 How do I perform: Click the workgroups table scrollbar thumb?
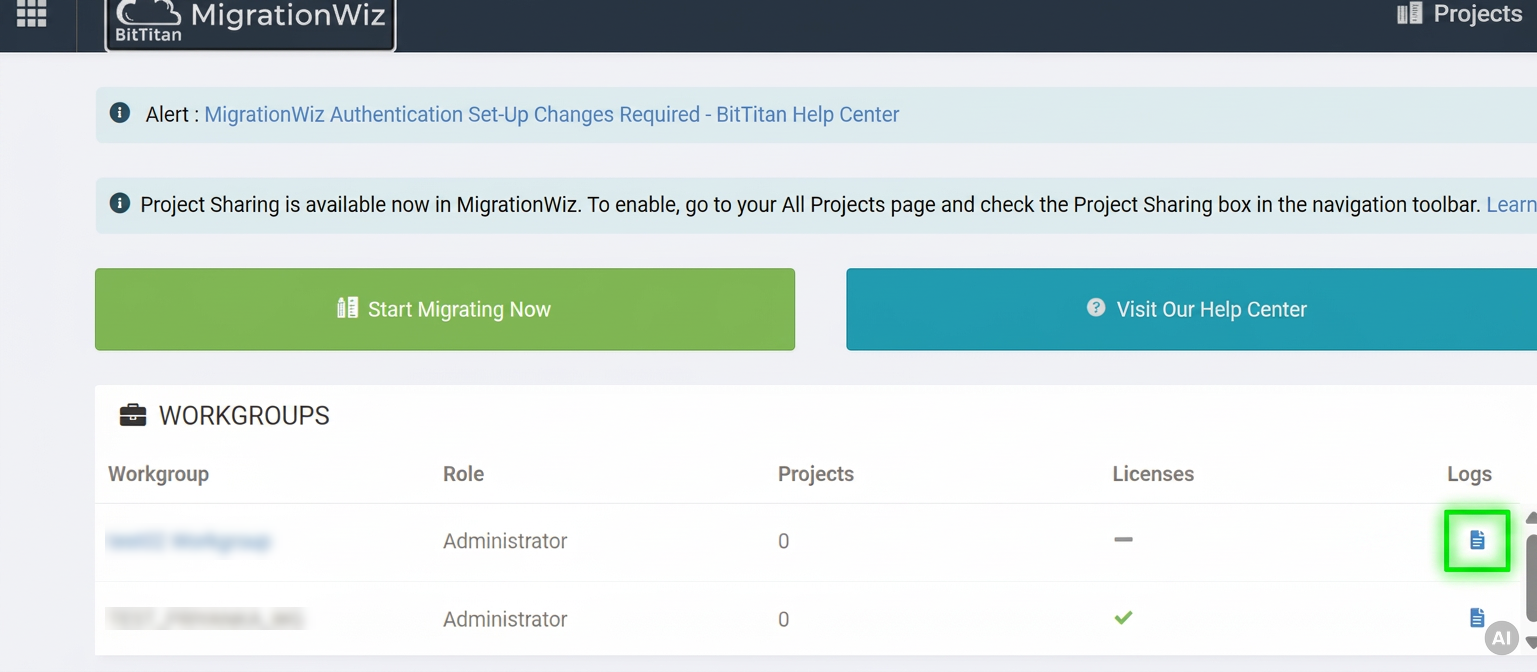(1530, 578)
